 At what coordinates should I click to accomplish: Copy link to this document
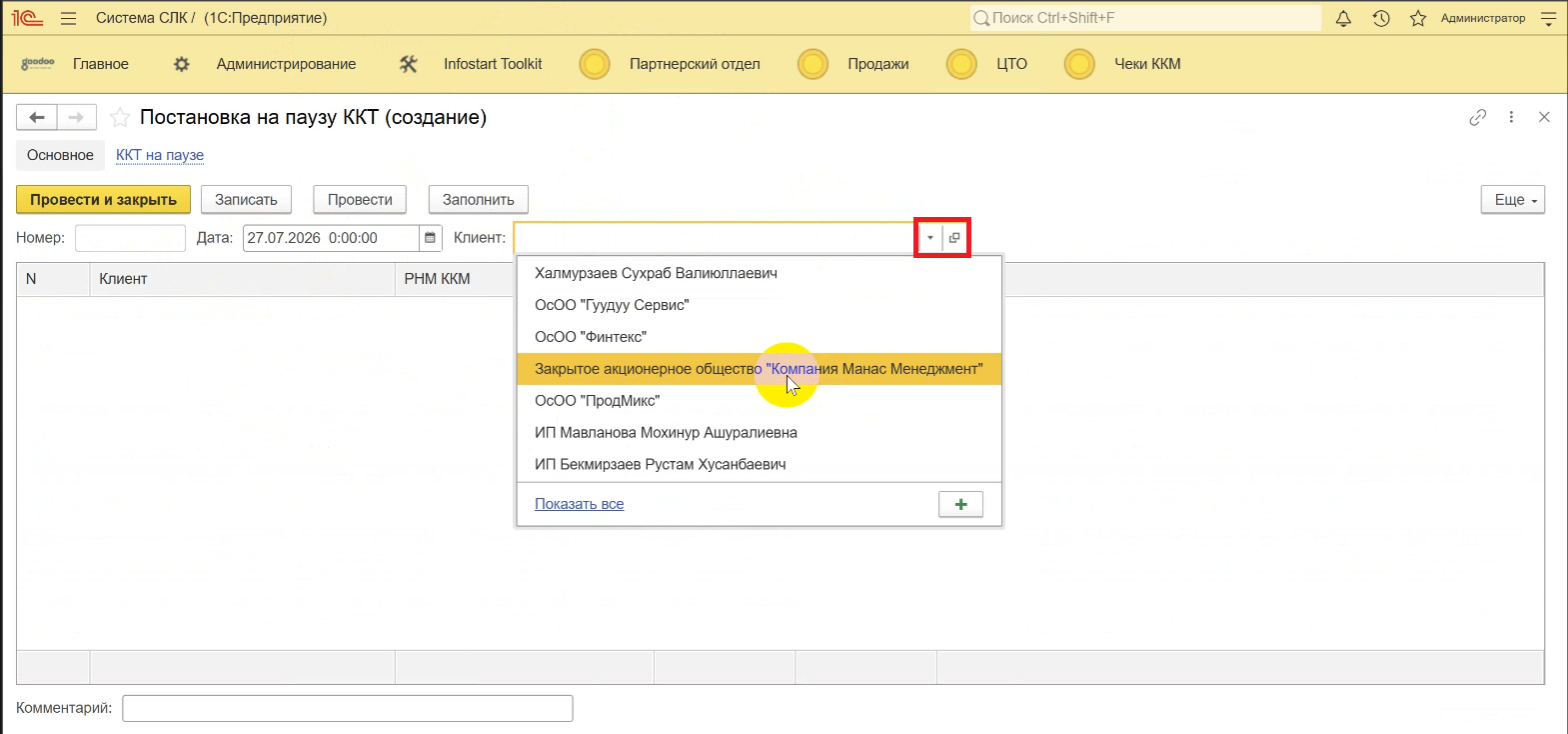click(1478, 117)
